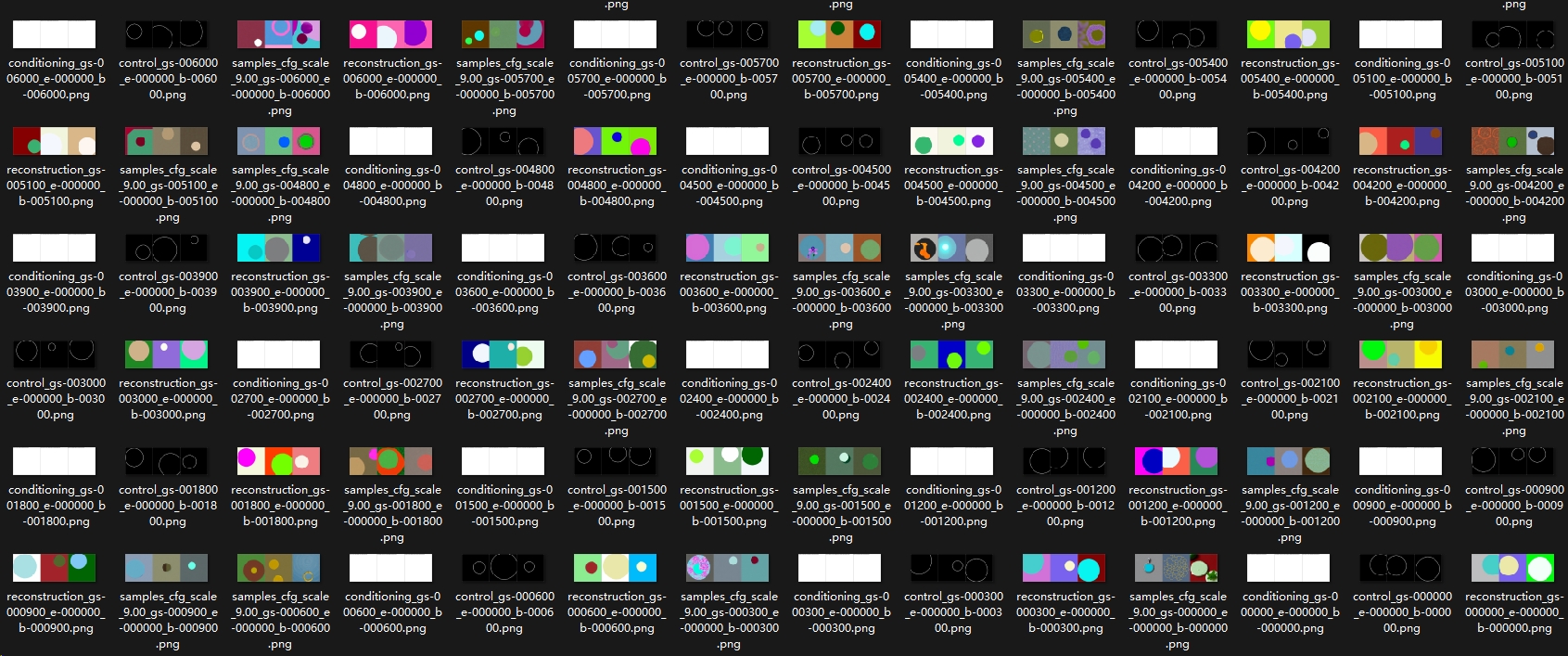Select the control_gs-004200_e-000000_b-004200.png thumbnail

pos(1289,141)
